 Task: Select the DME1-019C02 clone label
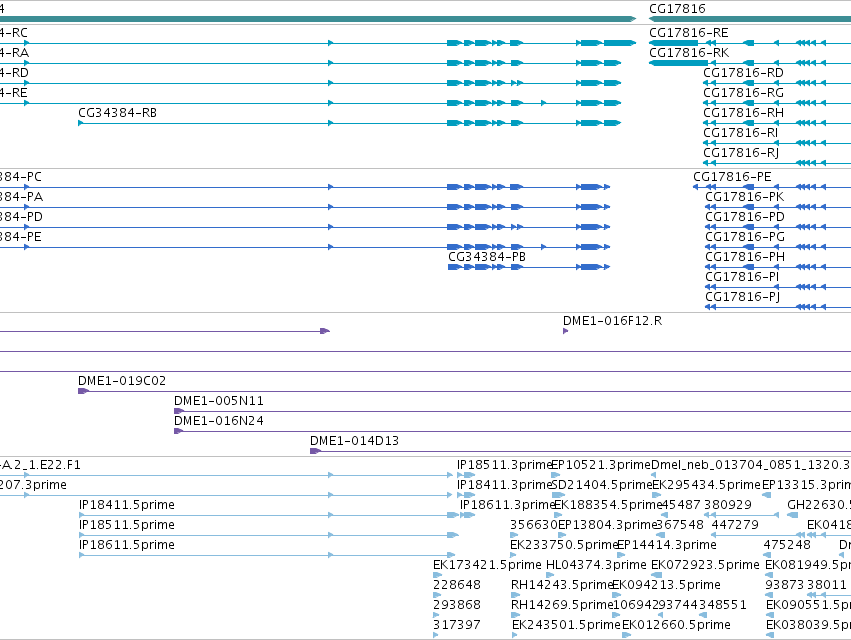[x=122, y=381]
